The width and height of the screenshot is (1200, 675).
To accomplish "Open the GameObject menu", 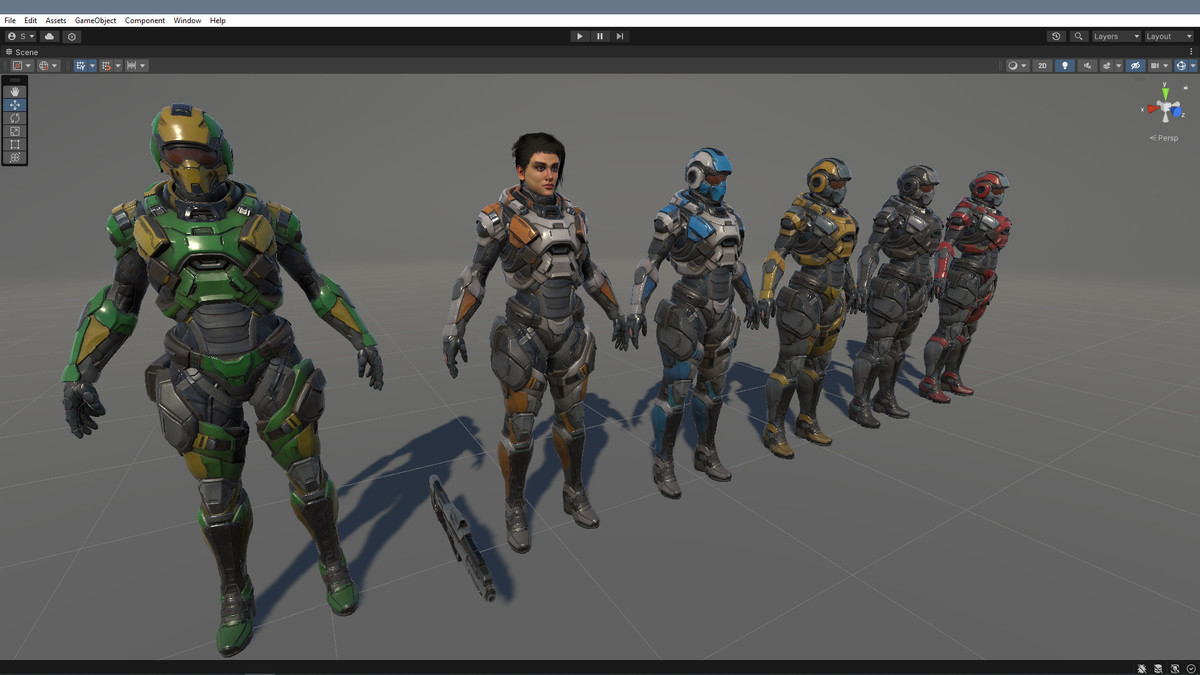I will (95, 20).
